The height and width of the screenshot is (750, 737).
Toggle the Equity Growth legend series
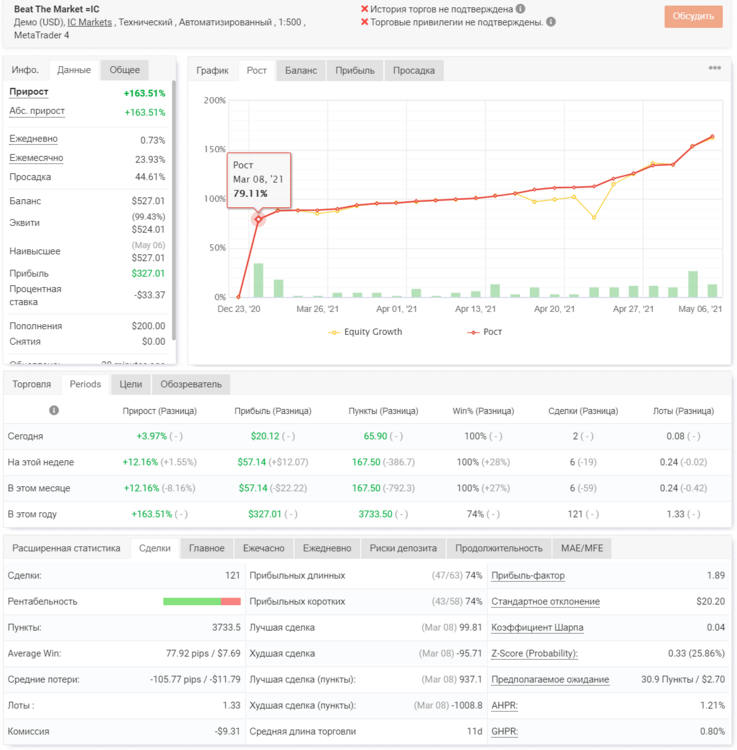[365, 332]
